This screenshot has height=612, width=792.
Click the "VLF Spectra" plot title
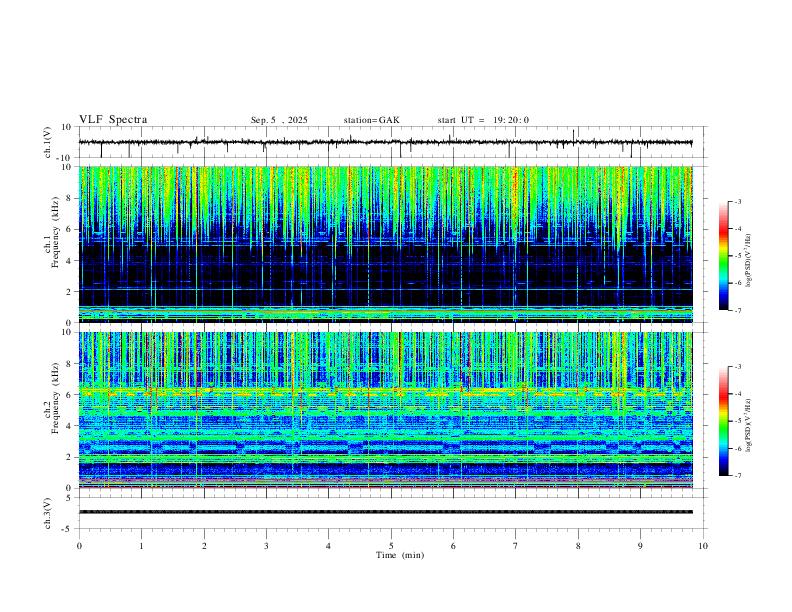(x=113, y=120)
